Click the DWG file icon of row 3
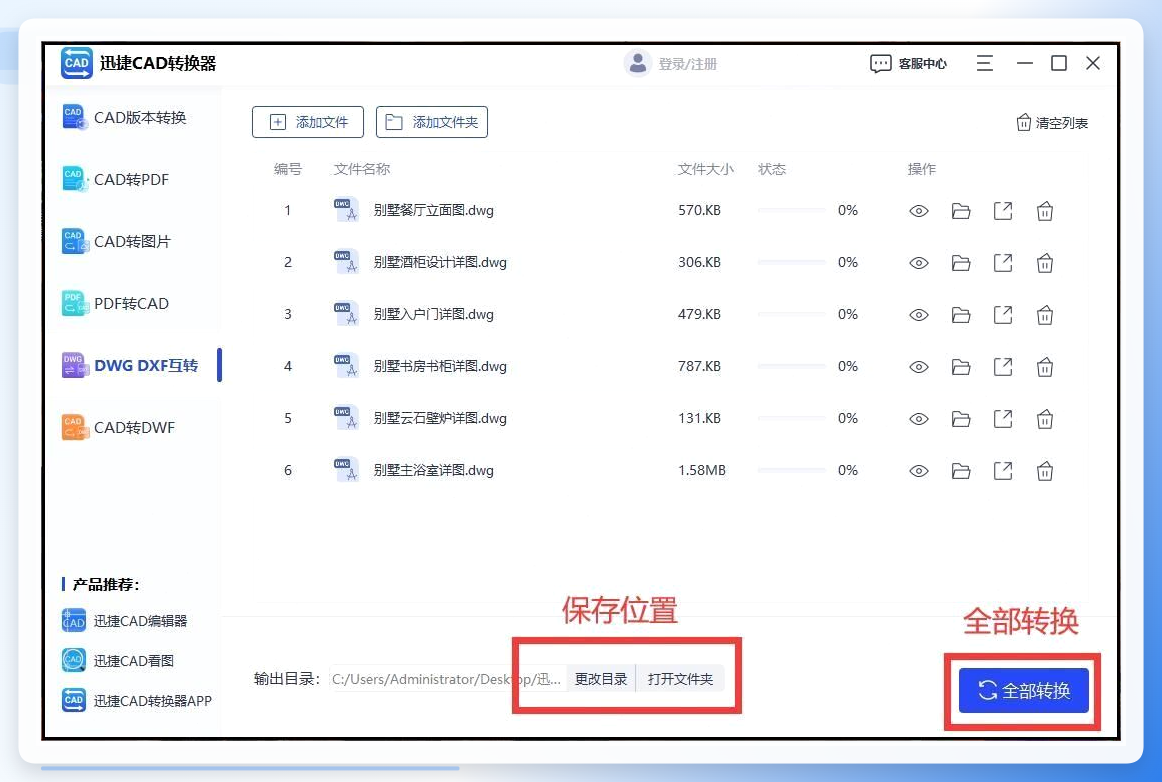The width and height of the screenshot is (1162, 782). point(346,314)
